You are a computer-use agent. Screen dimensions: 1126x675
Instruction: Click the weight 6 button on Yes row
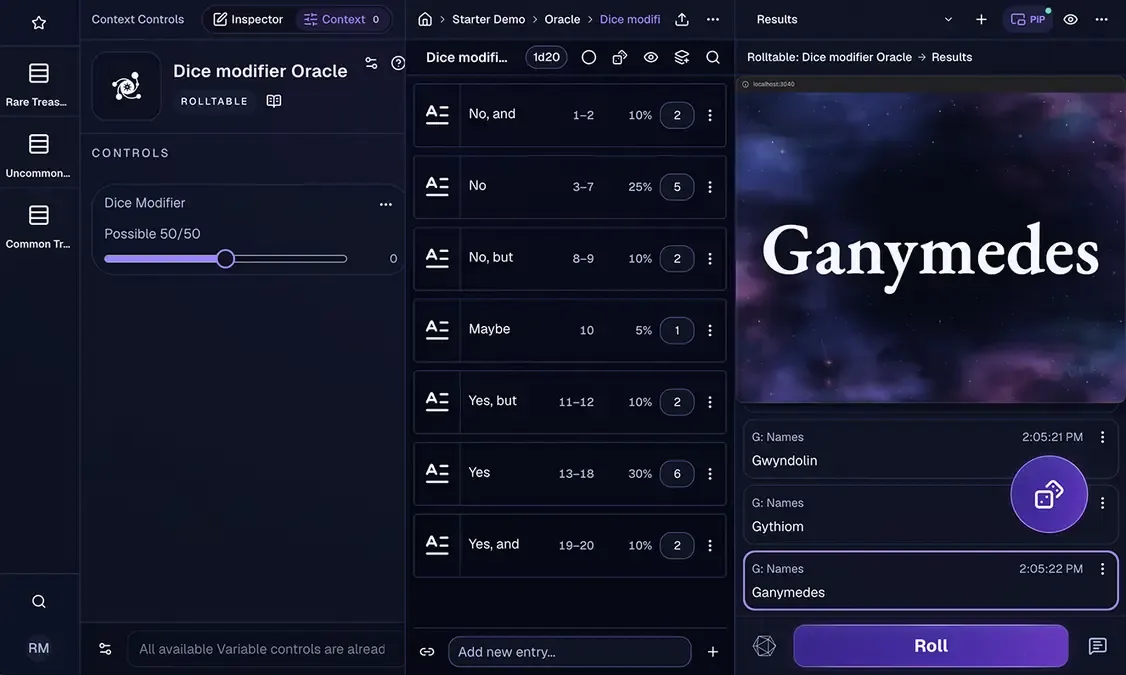tap(676, 474)
